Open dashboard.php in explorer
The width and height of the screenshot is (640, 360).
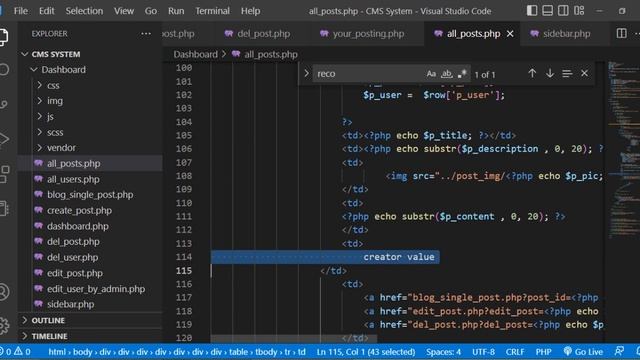click(x=78, y=226)
